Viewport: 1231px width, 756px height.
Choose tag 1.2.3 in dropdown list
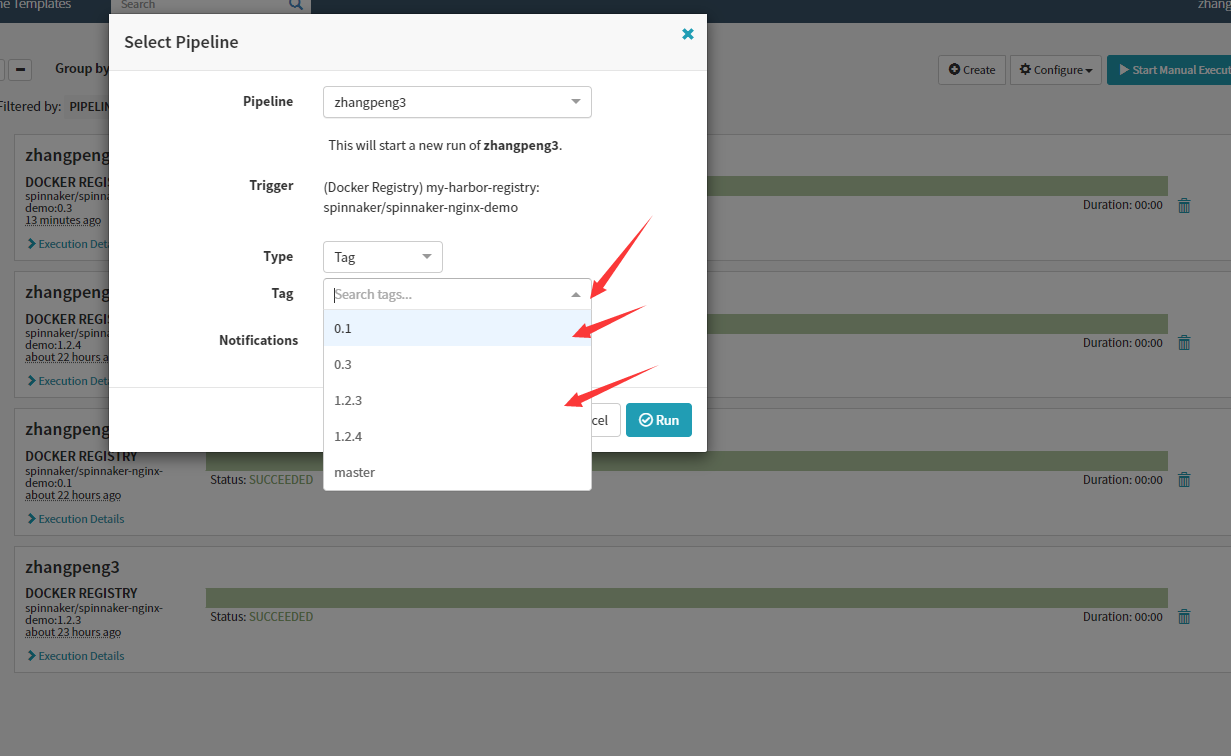(457, 400)
